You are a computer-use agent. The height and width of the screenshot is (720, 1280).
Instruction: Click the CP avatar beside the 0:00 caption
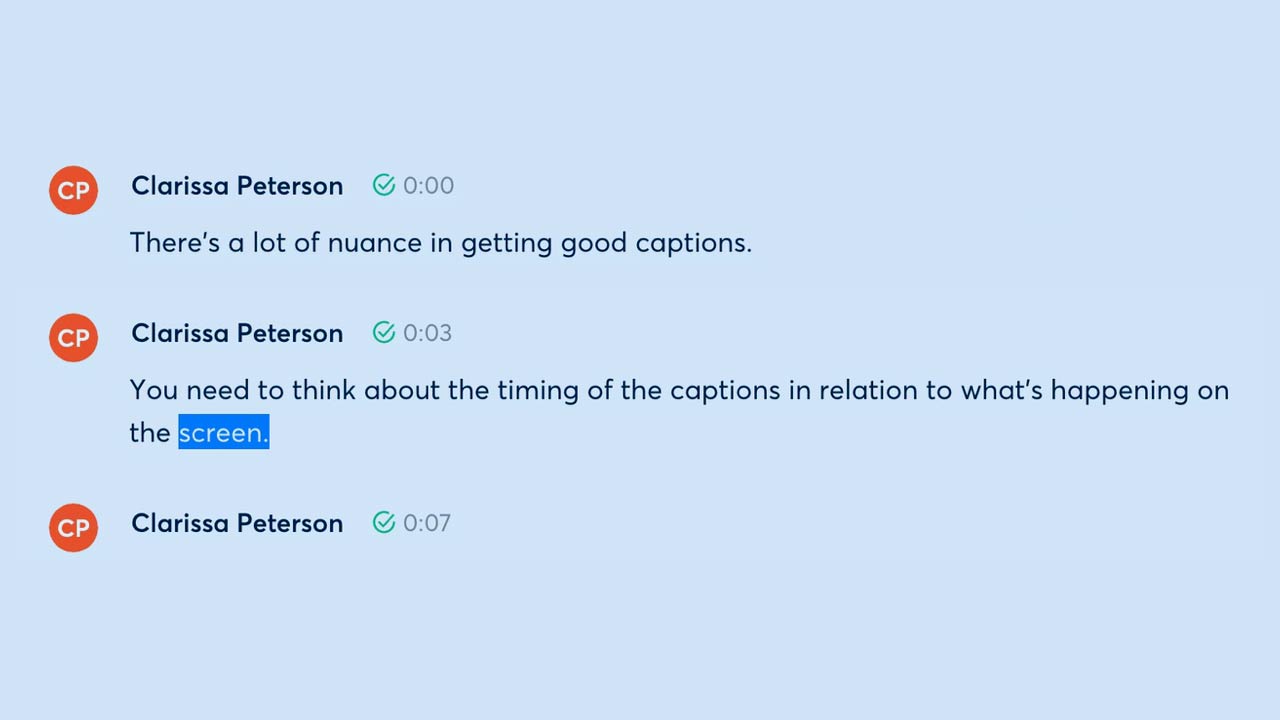click(x=73, y=190)
